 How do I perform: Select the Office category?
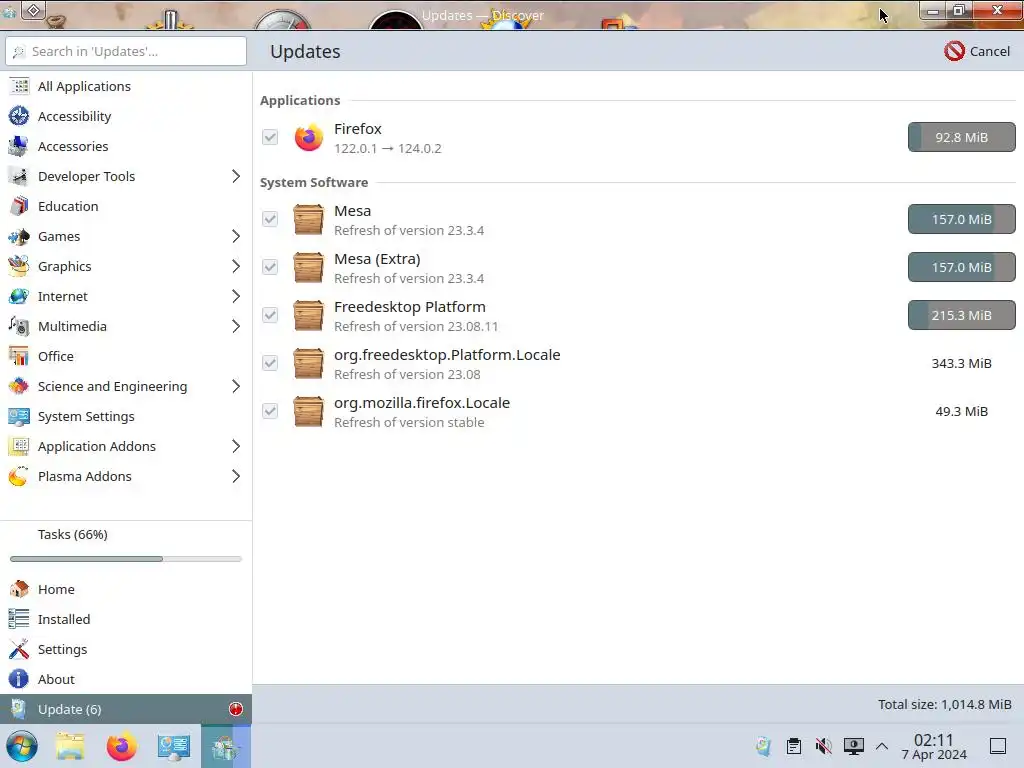[126, 357]
